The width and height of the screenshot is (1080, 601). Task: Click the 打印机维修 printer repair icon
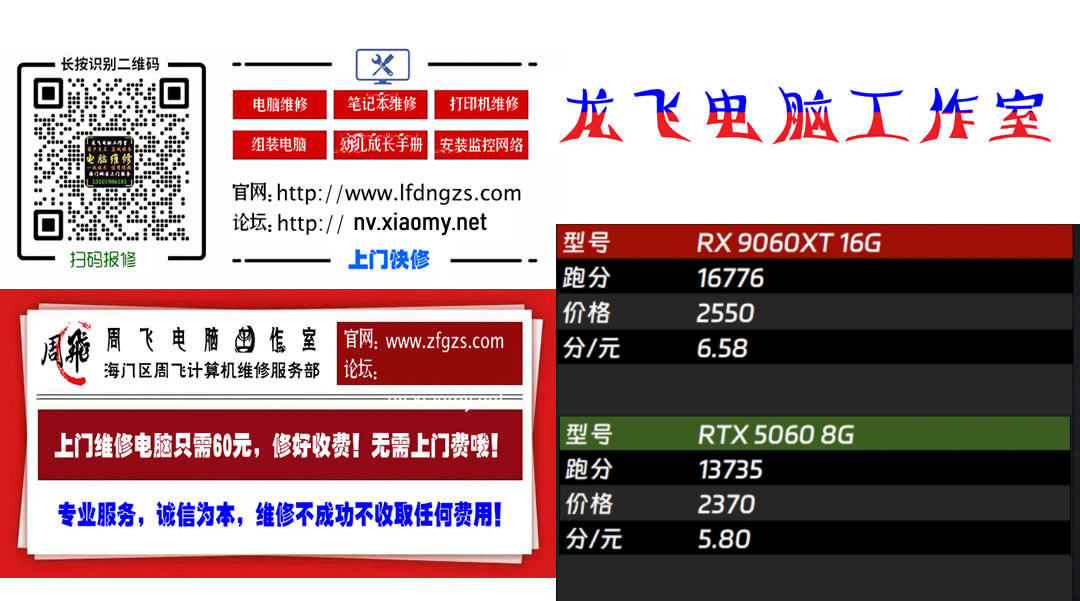[481, 105]
